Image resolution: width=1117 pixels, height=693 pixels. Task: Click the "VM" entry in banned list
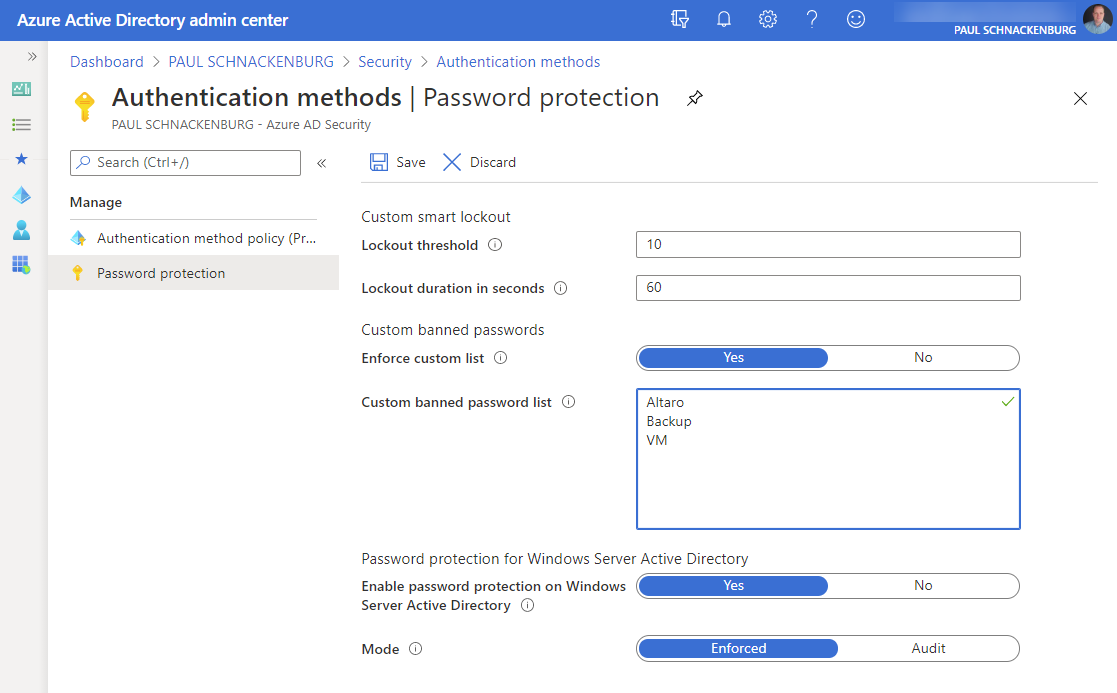657,440
